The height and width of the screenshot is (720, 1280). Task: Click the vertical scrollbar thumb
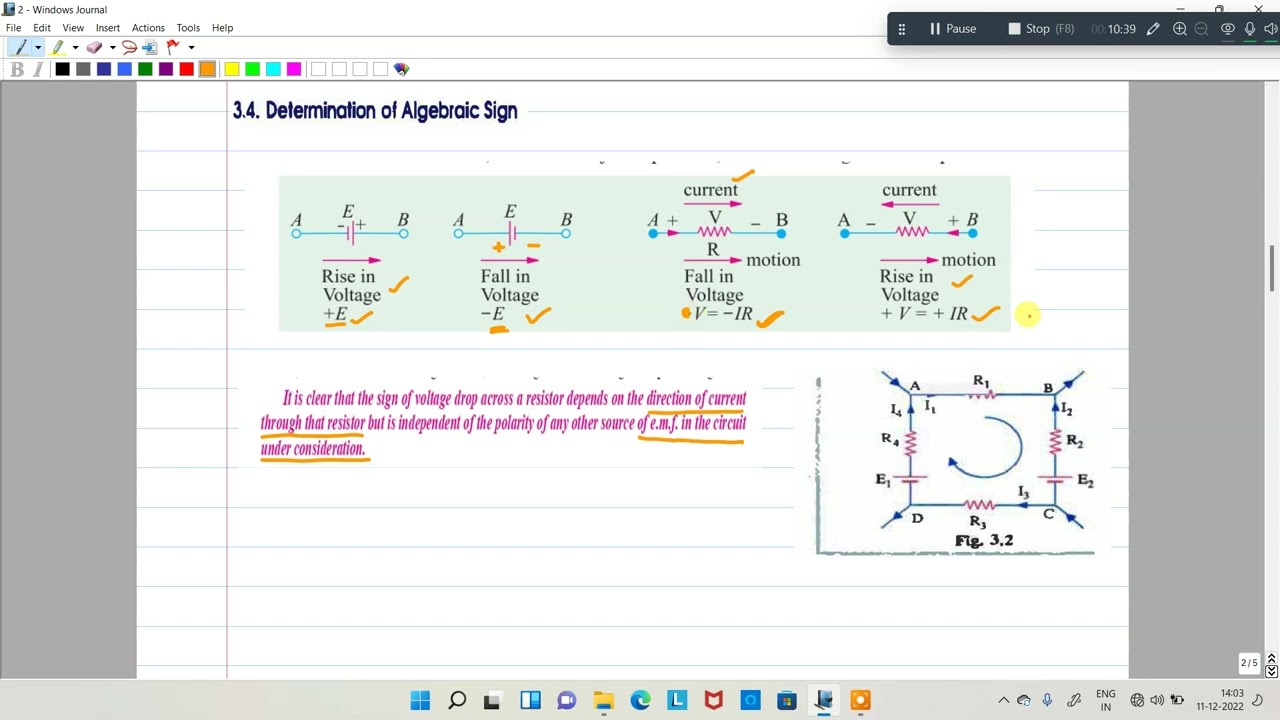[x=1272, y=266]
